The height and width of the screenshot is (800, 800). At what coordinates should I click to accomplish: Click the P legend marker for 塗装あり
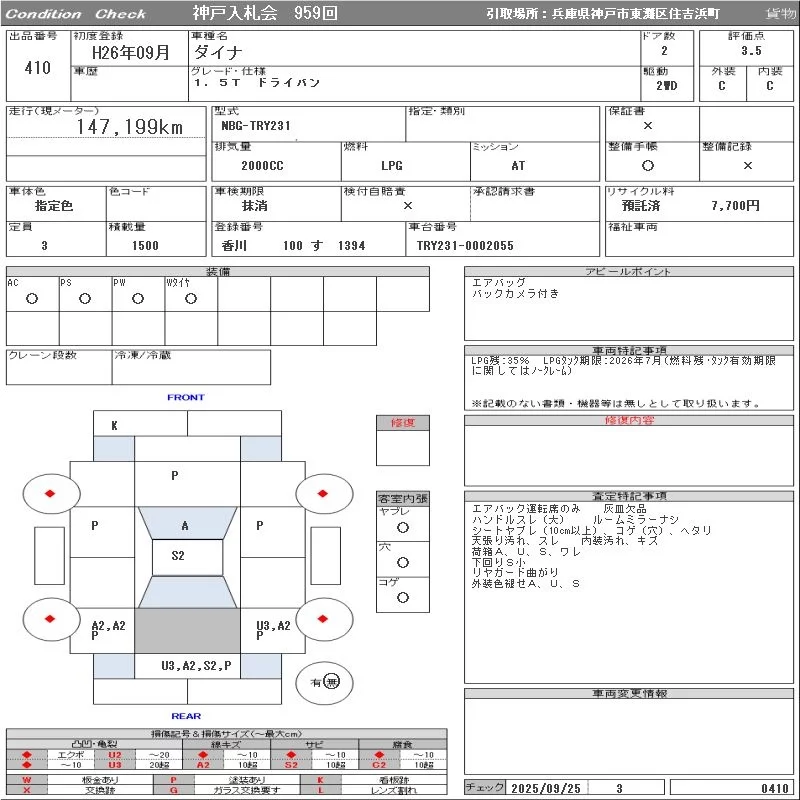click(173, 780)
